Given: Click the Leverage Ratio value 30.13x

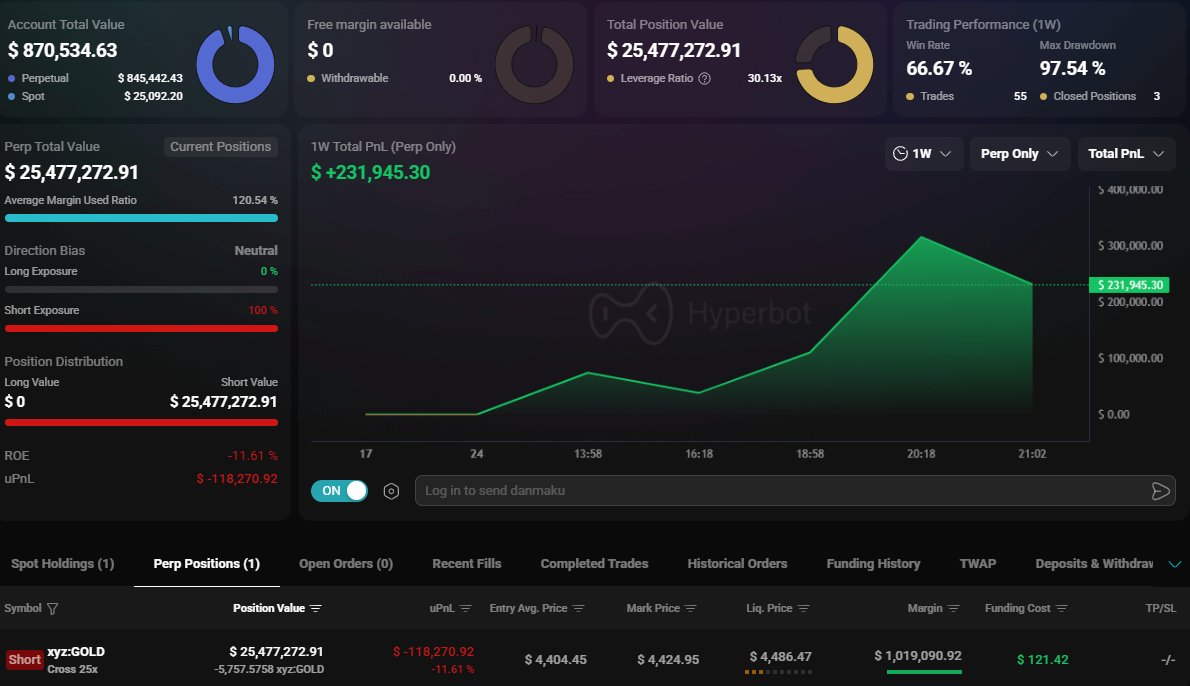Looking at the screenshot, I should (x=764, y=78).
